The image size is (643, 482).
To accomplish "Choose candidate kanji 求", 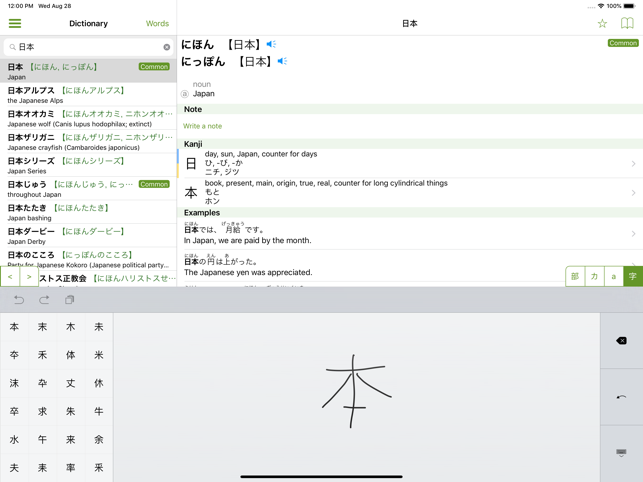I will click(42, 411).
